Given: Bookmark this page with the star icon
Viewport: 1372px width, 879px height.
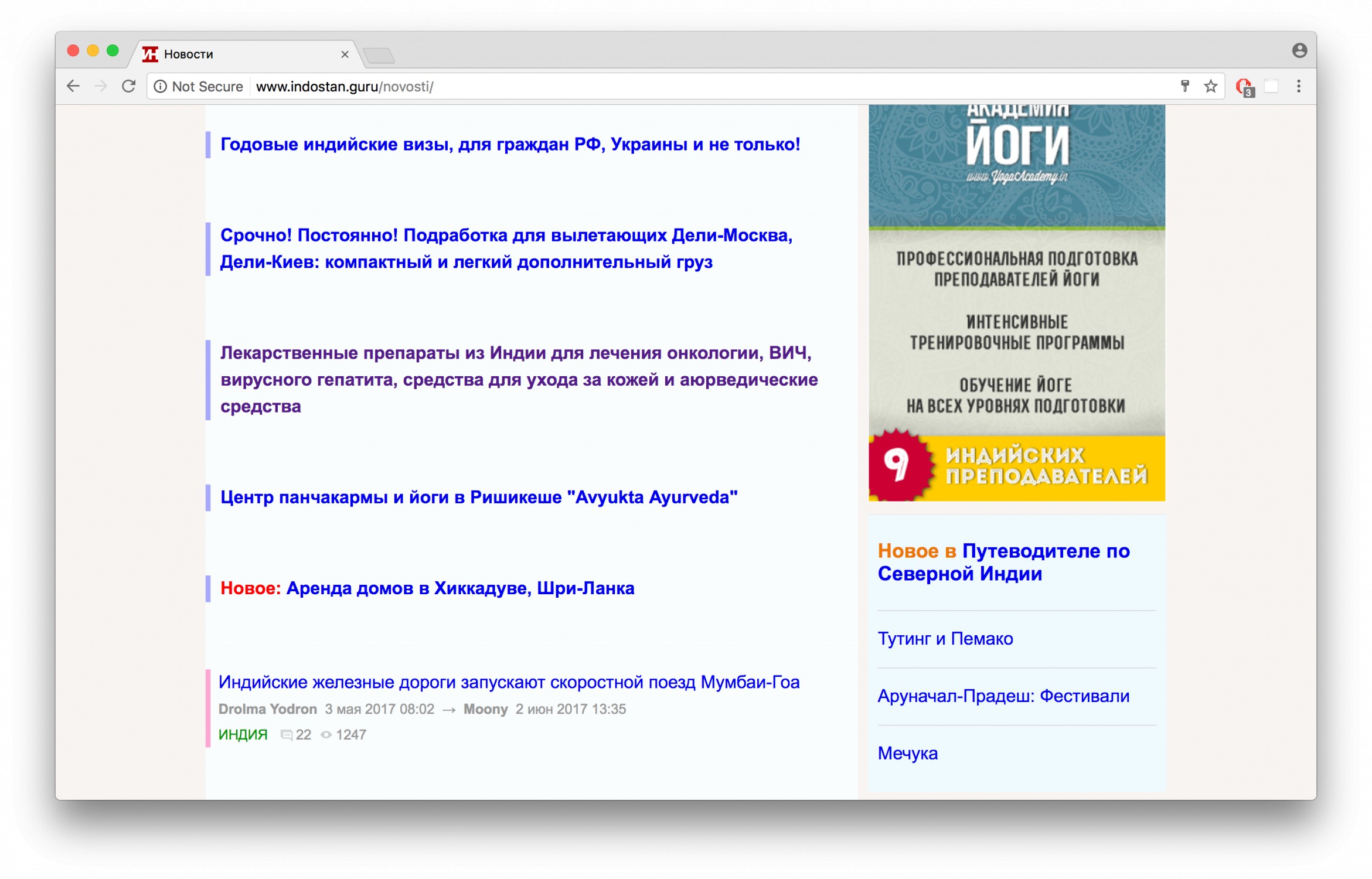Looking at the screenshot, I should [x=1211, y=87].
